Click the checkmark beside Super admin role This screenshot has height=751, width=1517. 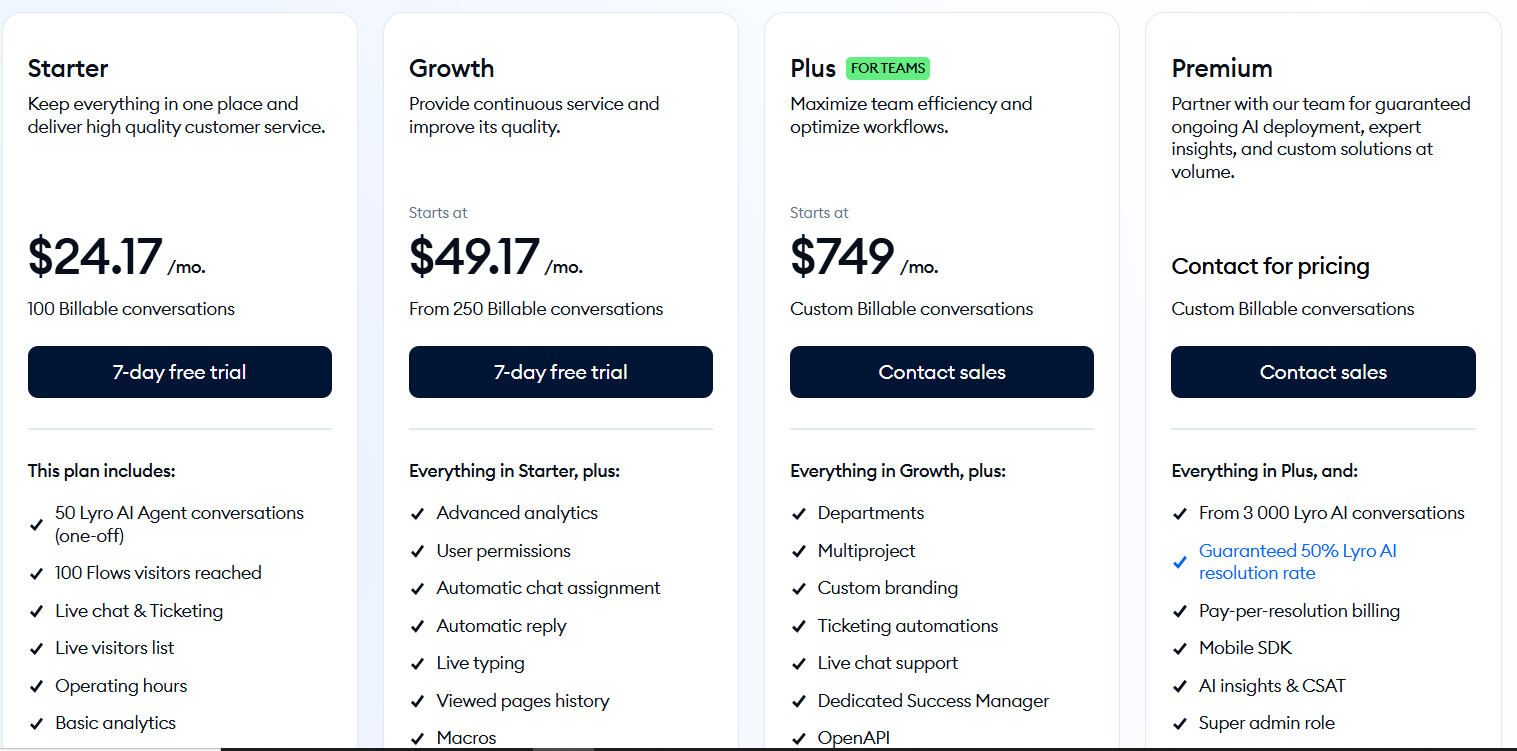click(x=1180, y=722)
